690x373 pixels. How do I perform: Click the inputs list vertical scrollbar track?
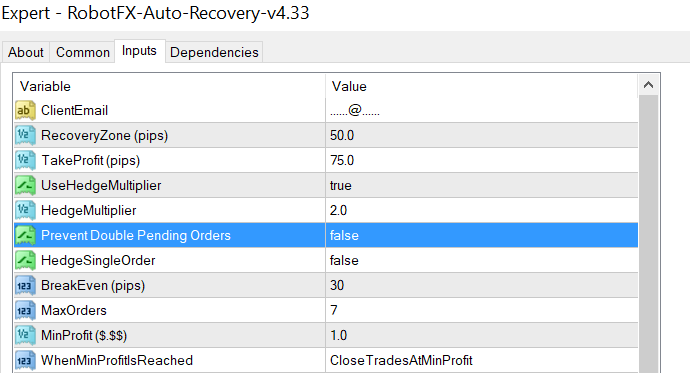click(648, 233)
